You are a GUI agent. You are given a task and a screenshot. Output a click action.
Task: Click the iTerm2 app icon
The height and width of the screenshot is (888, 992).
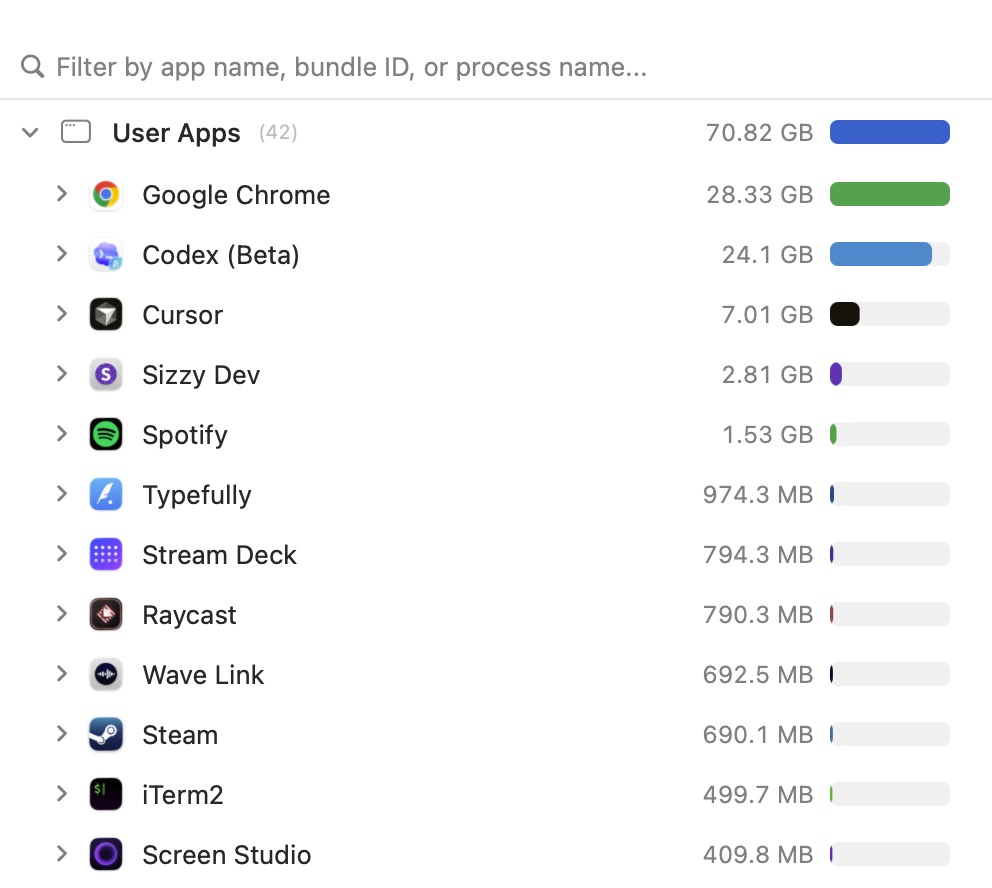tap(106, 794)
